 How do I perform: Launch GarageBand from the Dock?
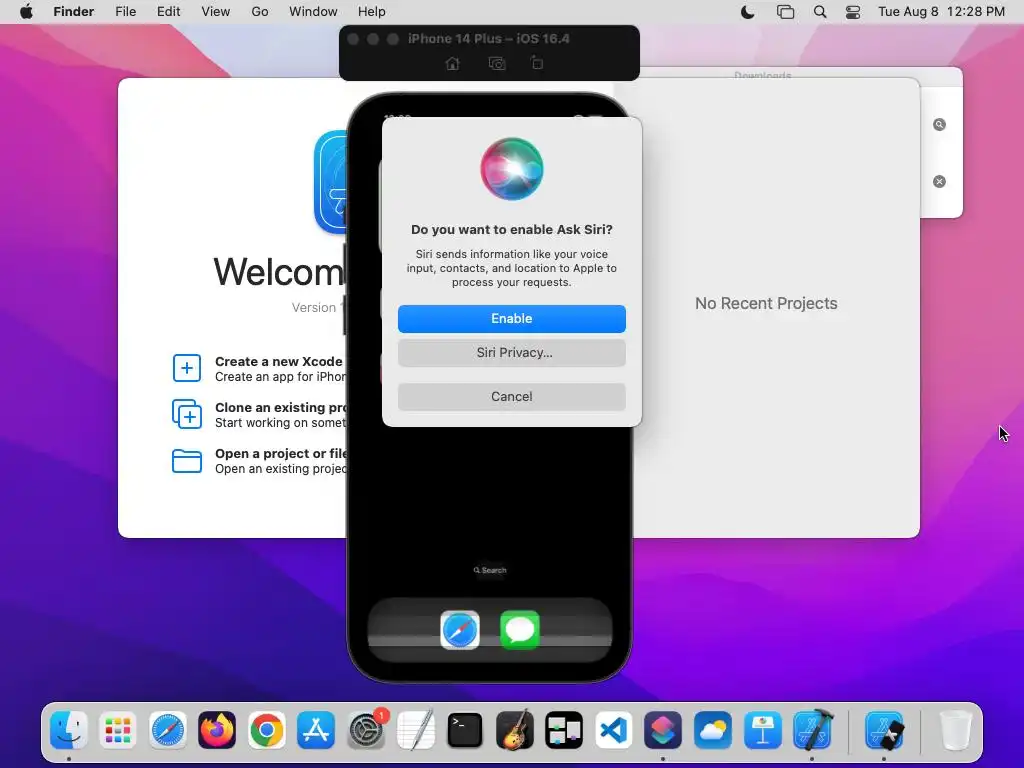coord(515,730)
